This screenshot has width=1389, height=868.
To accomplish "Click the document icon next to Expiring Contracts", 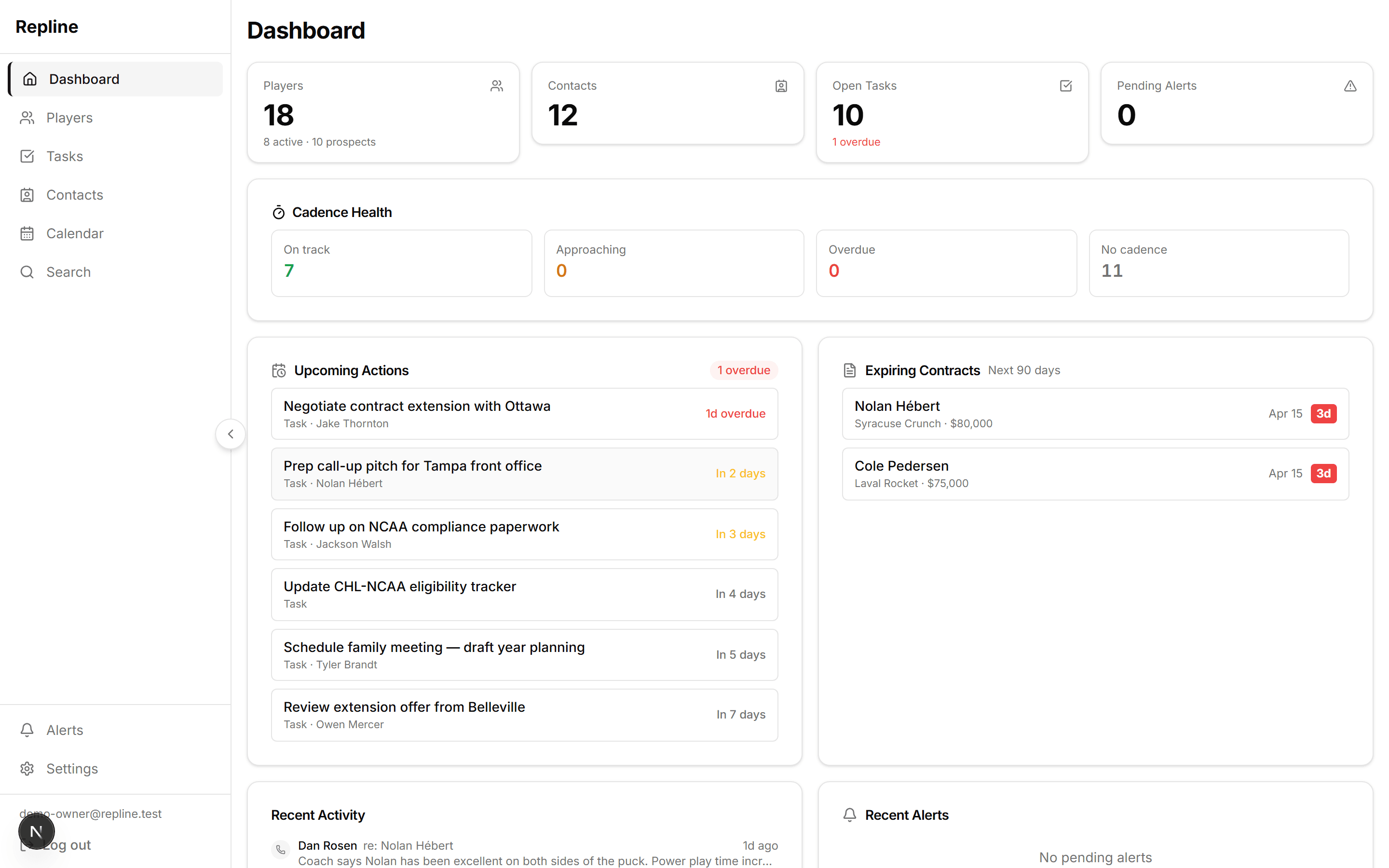I will [x=849, y=370].
